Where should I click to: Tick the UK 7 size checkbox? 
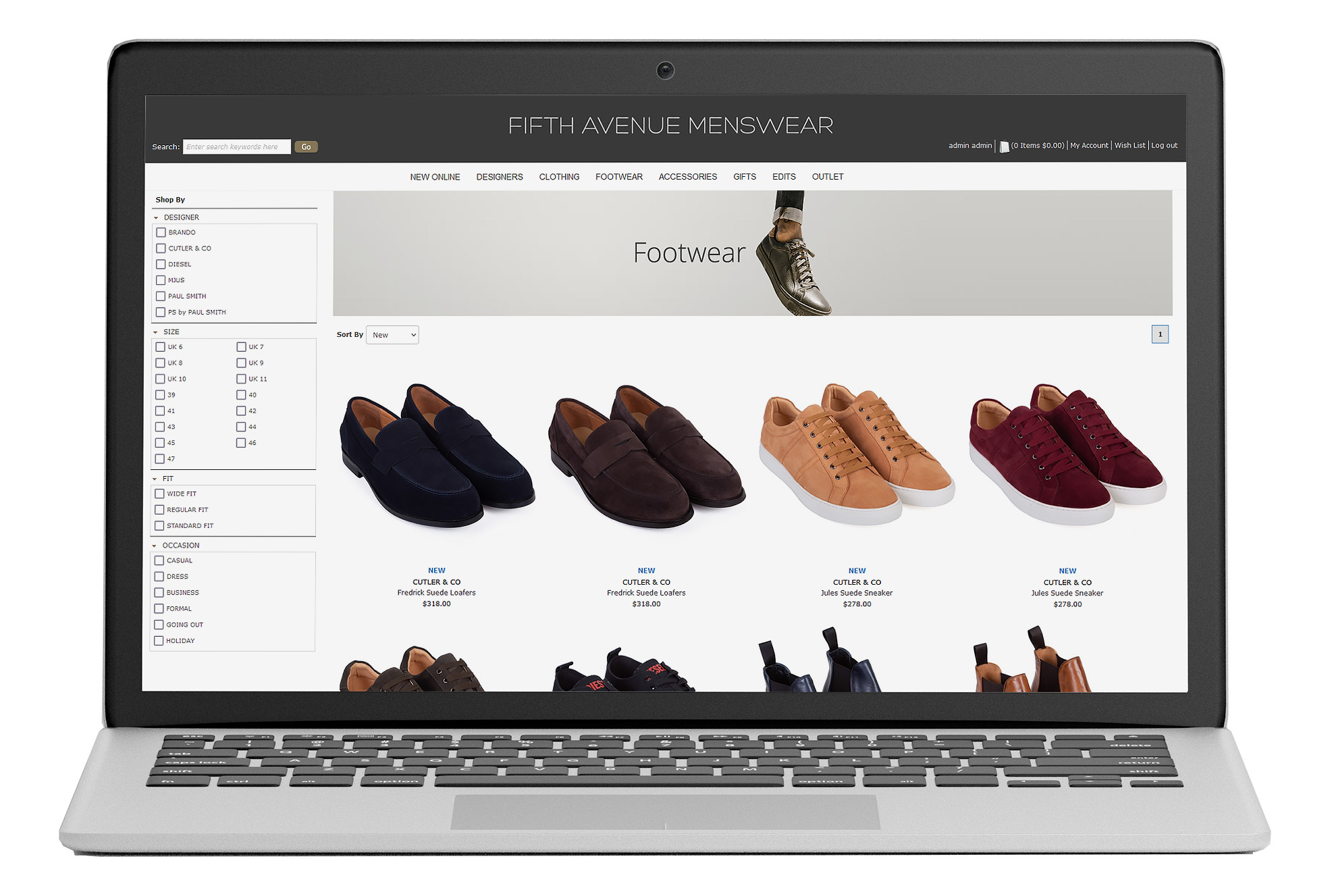point(241,347)
